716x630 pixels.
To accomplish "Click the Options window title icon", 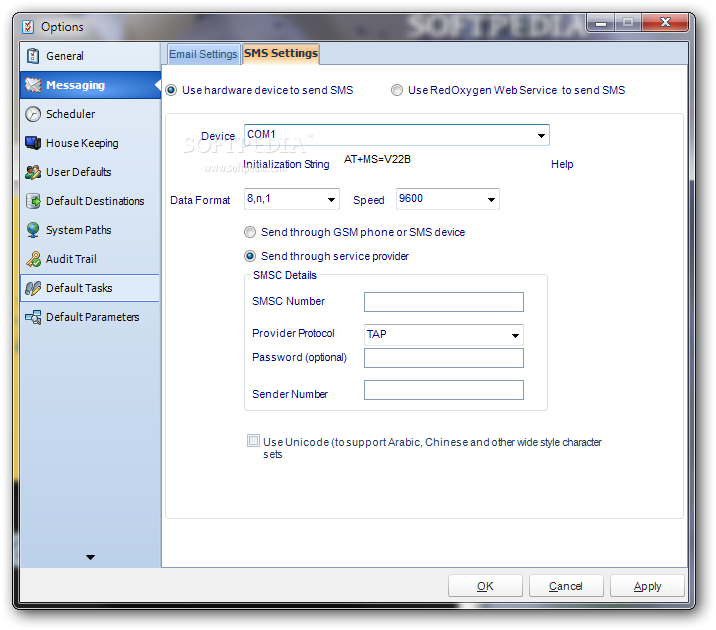I will point(28,27).
